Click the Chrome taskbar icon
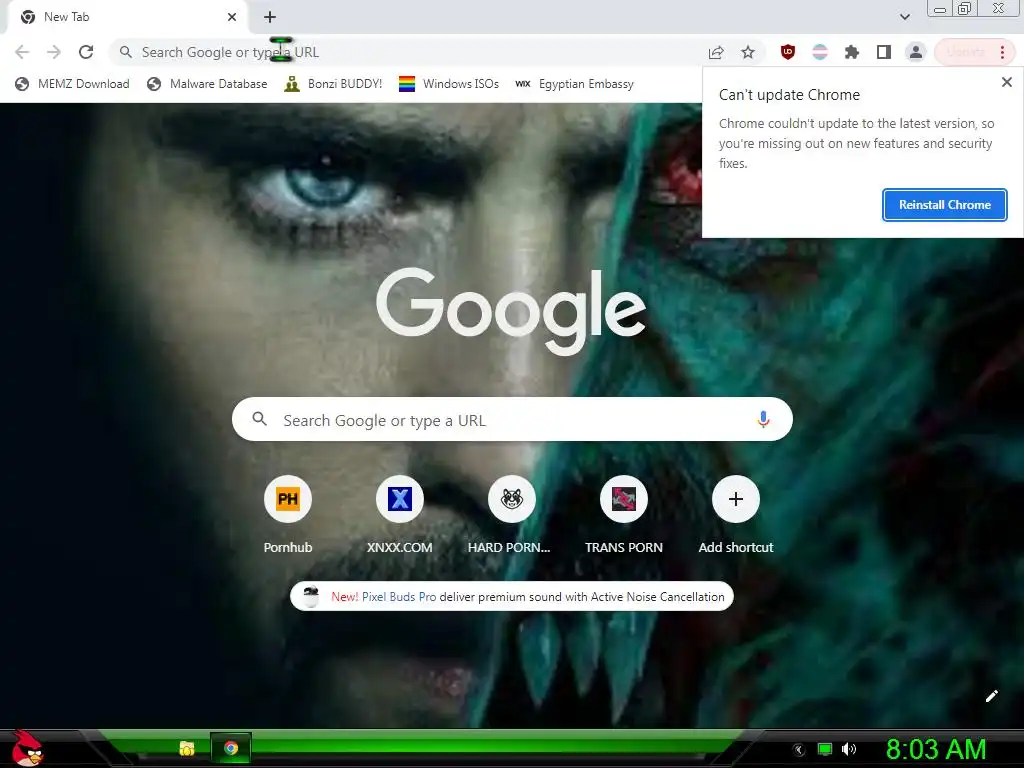 point(231,748)
